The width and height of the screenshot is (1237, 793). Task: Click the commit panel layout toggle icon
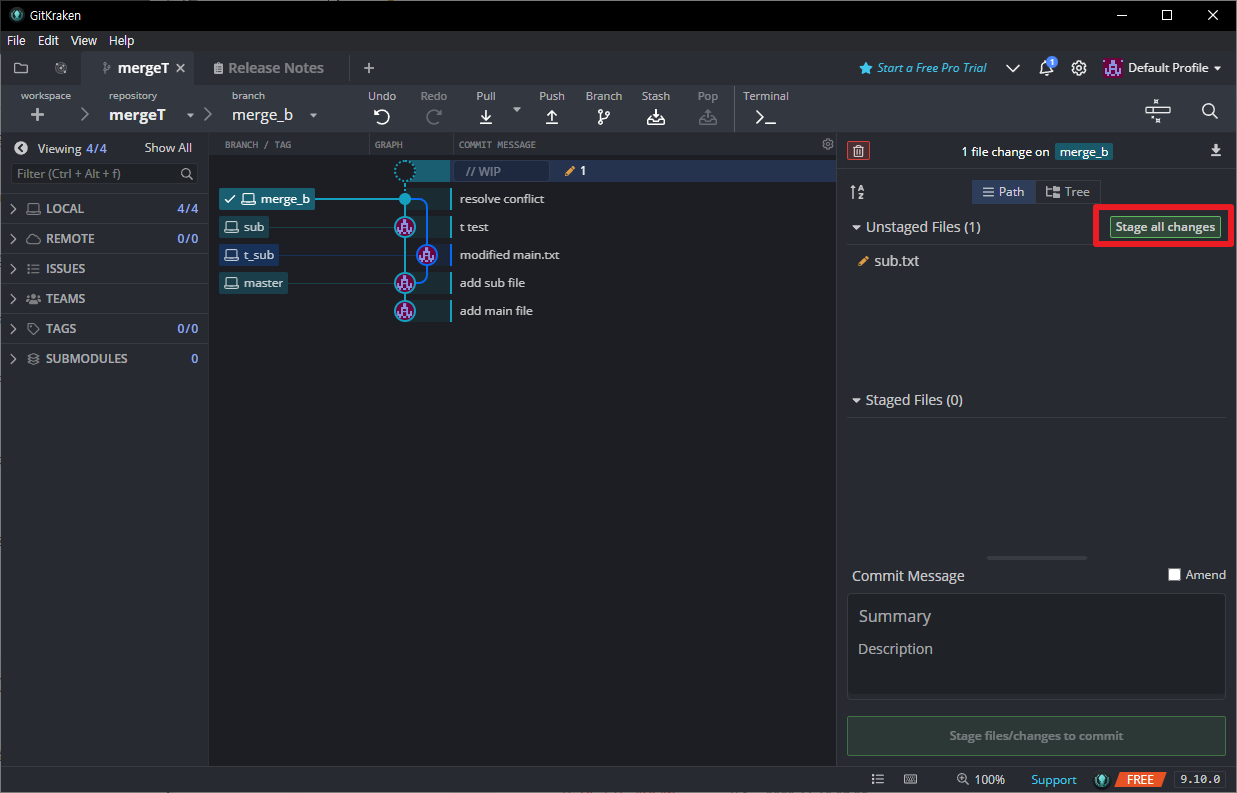(x=1158, y=111)
